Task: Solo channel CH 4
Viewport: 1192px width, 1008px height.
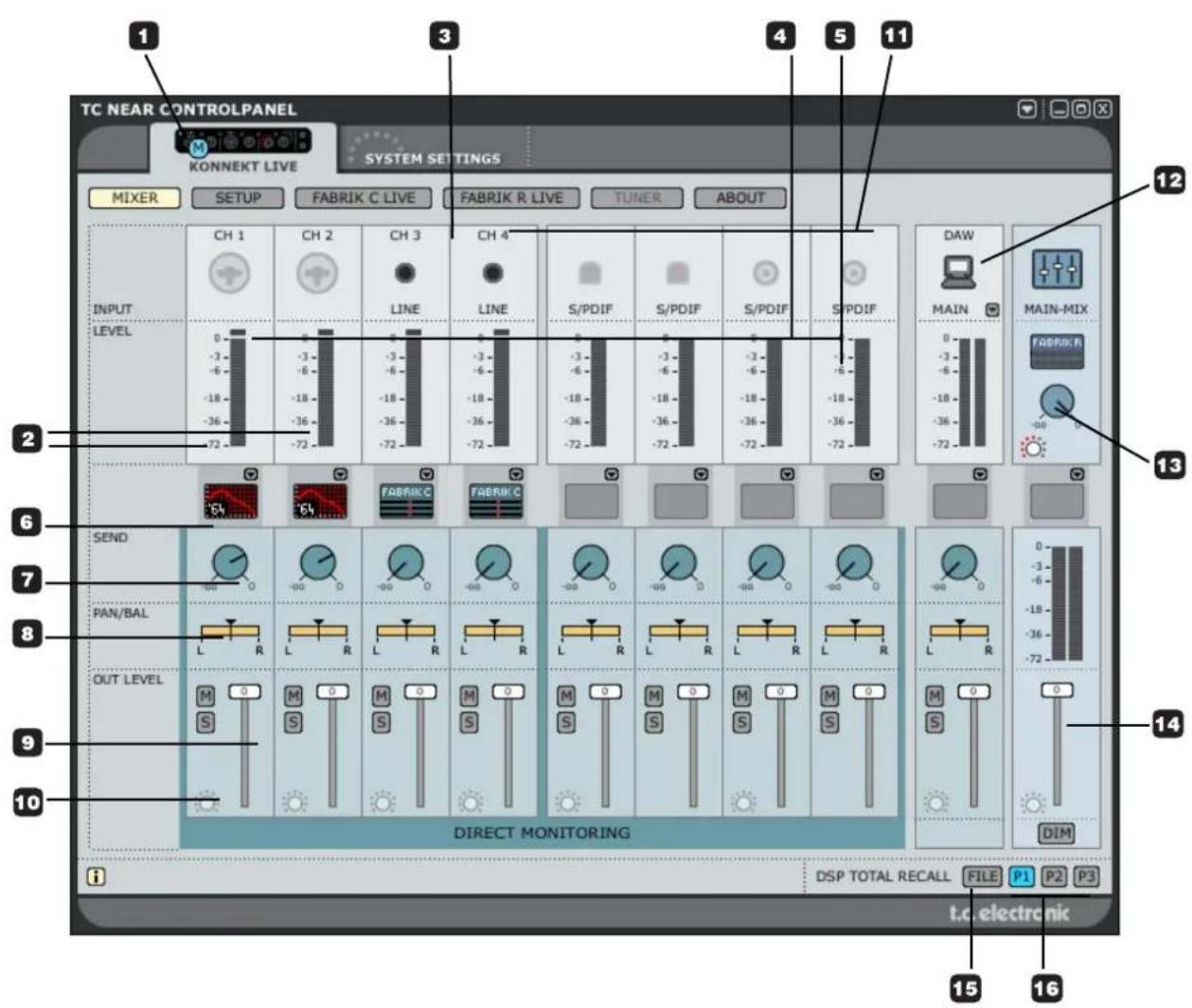Action: (469, 722)
